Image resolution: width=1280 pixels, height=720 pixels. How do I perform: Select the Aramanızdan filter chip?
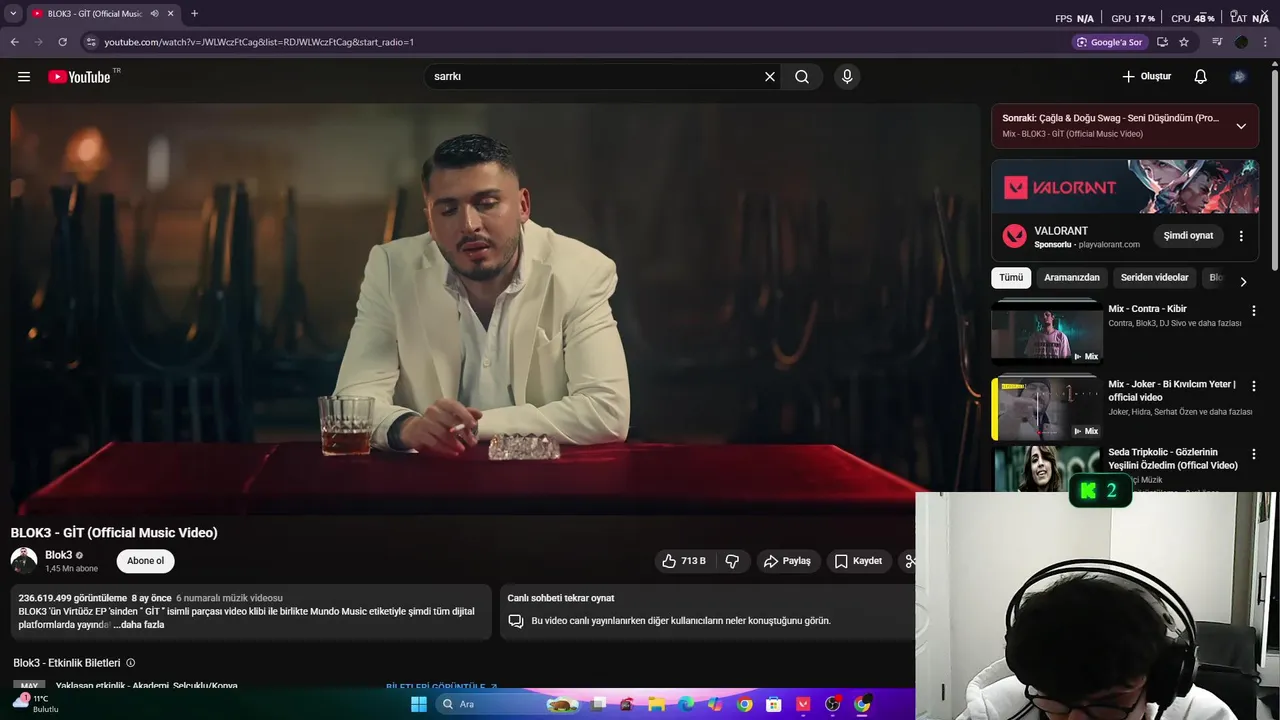[1072, 278]
